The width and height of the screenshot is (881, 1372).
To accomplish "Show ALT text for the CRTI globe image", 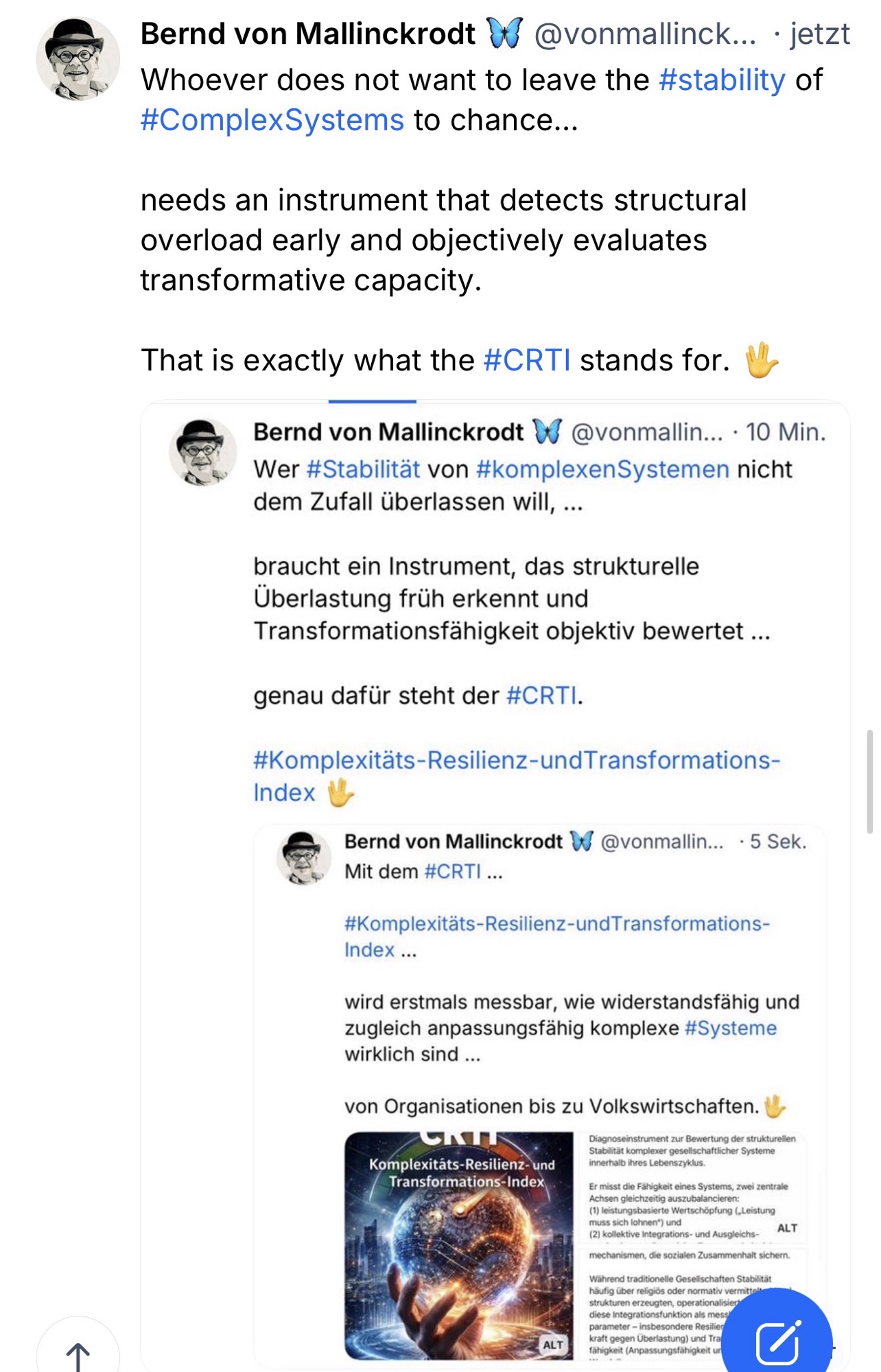I will coord(552,1345).
